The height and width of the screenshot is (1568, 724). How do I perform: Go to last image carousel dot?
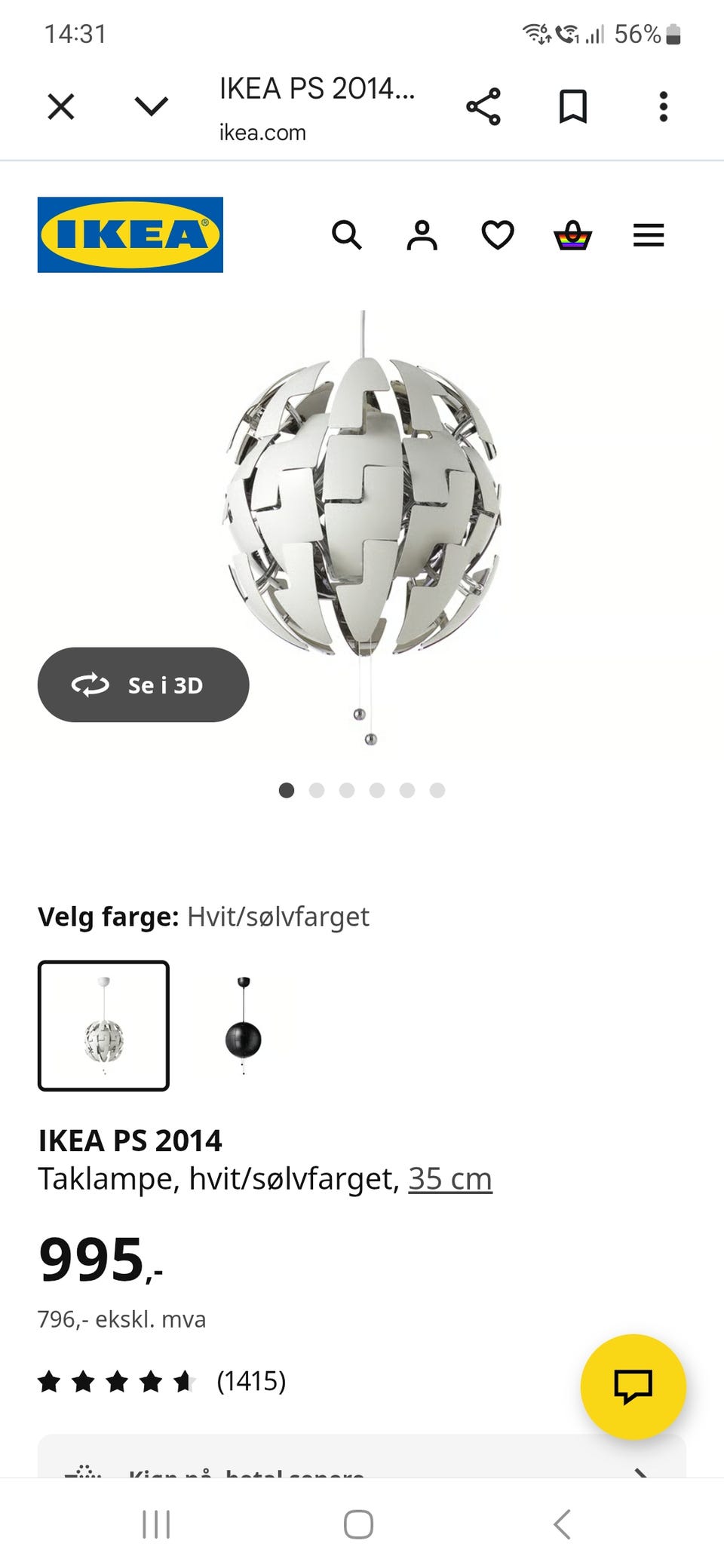pos(437,790)
